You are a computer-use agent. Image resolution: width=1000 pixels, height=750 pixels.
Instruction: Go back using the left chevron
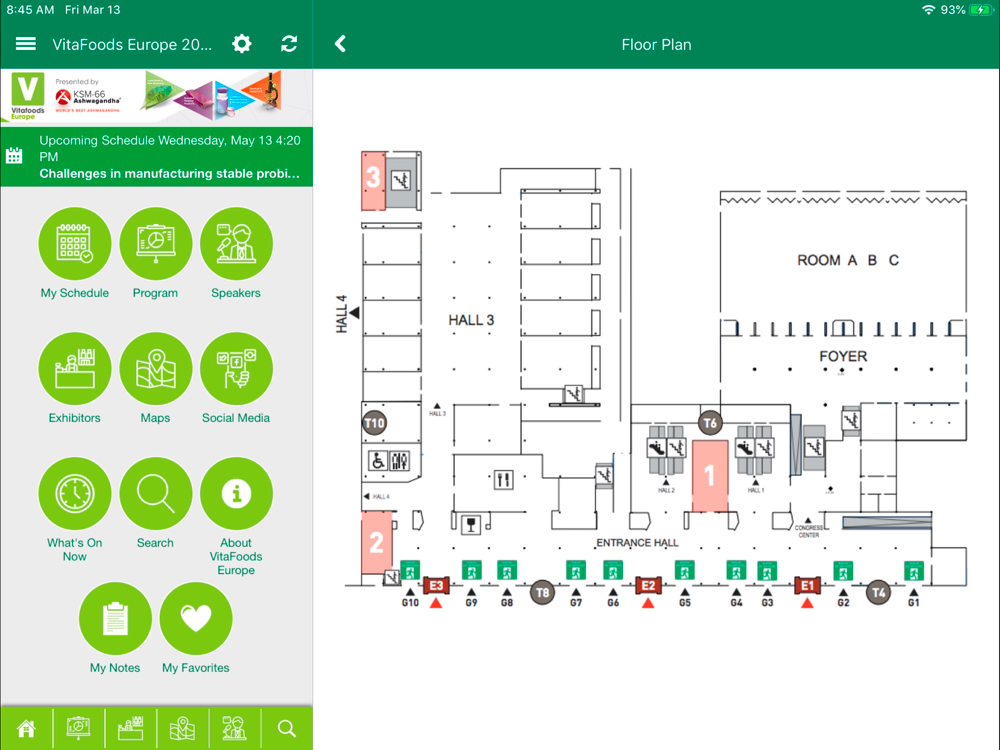click(340, 44)
